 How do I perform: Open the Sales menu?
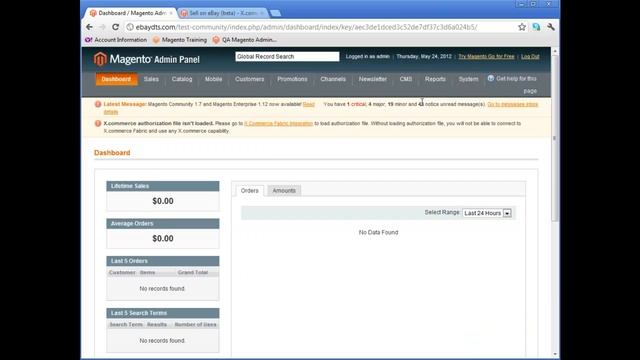coord(151,79)
